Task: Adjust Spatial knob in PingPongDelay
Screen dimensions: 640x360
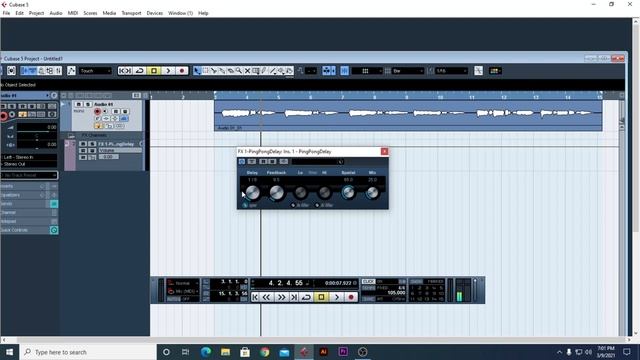Action: click(348, 192)
